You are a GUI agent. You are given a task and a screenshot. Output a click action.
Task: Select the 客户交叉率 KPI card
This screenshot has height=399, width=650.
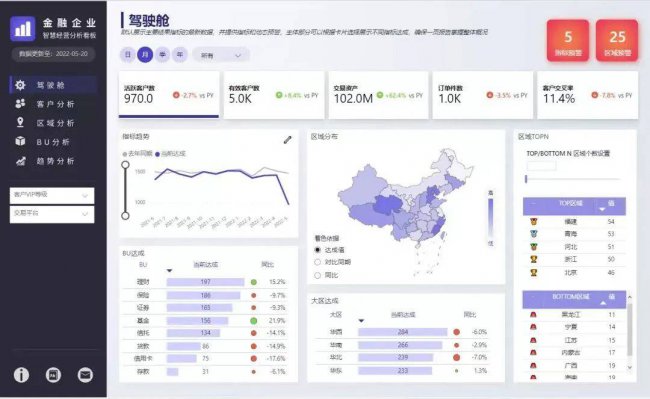(587, 95)
